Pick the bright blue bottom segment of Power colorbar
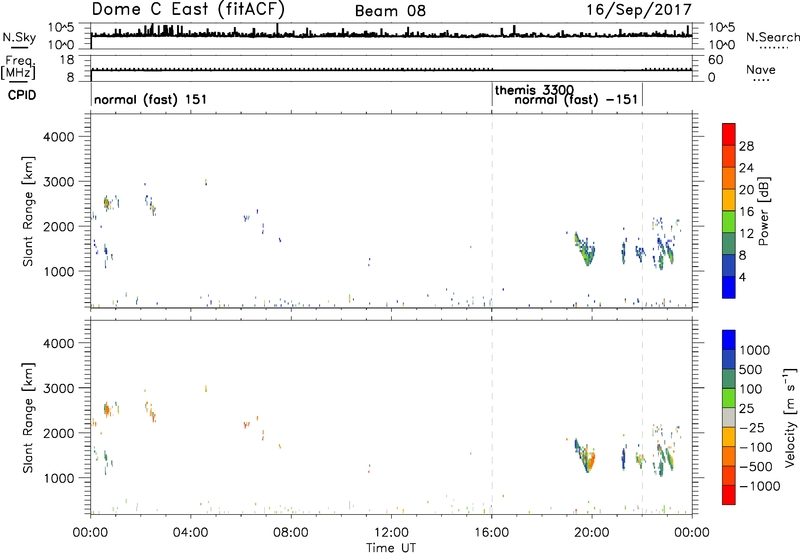800x554 pixels. 729,287
